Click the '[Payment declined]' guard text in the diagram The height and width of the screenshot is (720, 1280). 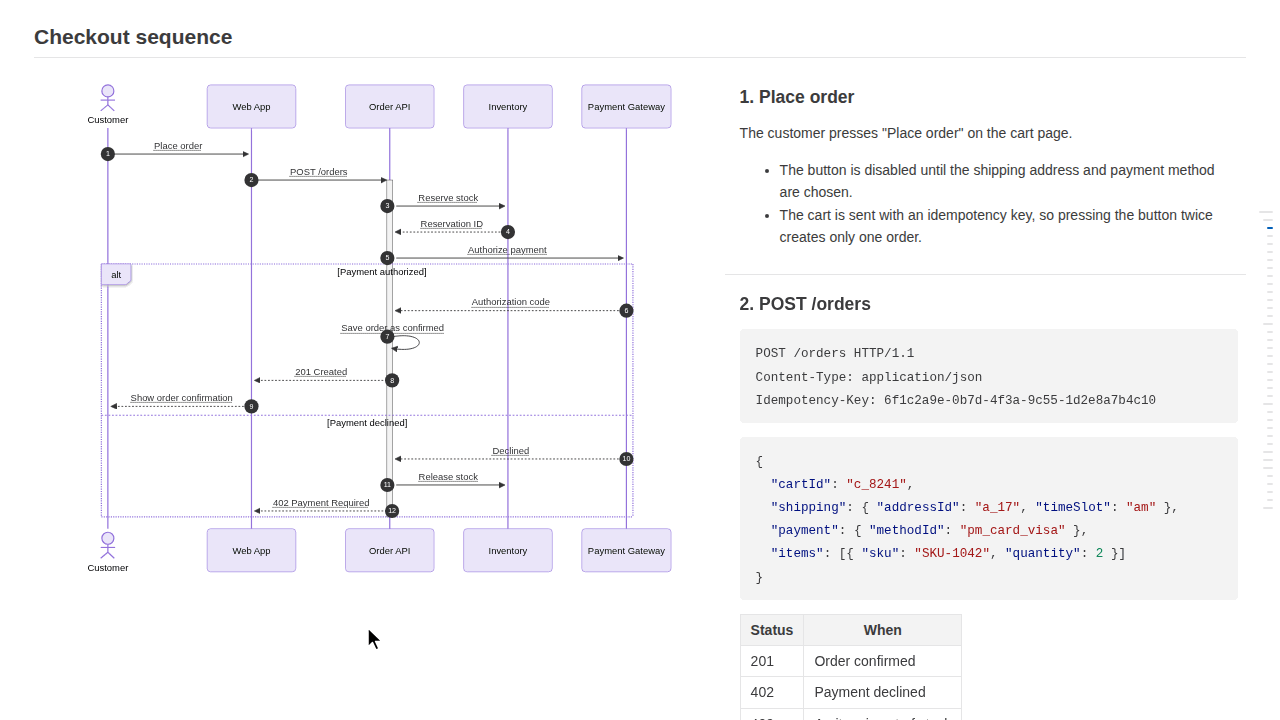click(367, 423)
